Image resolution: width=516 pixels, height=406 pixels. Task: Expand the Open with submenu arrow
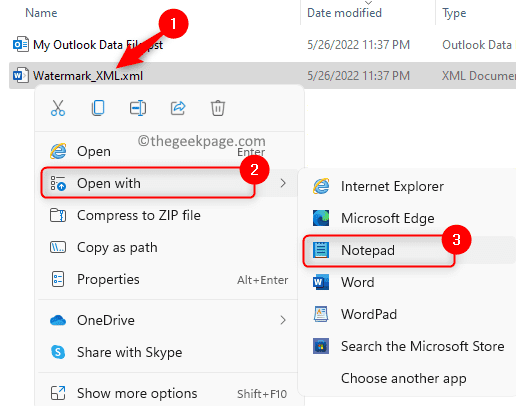(x=283, y=183)
